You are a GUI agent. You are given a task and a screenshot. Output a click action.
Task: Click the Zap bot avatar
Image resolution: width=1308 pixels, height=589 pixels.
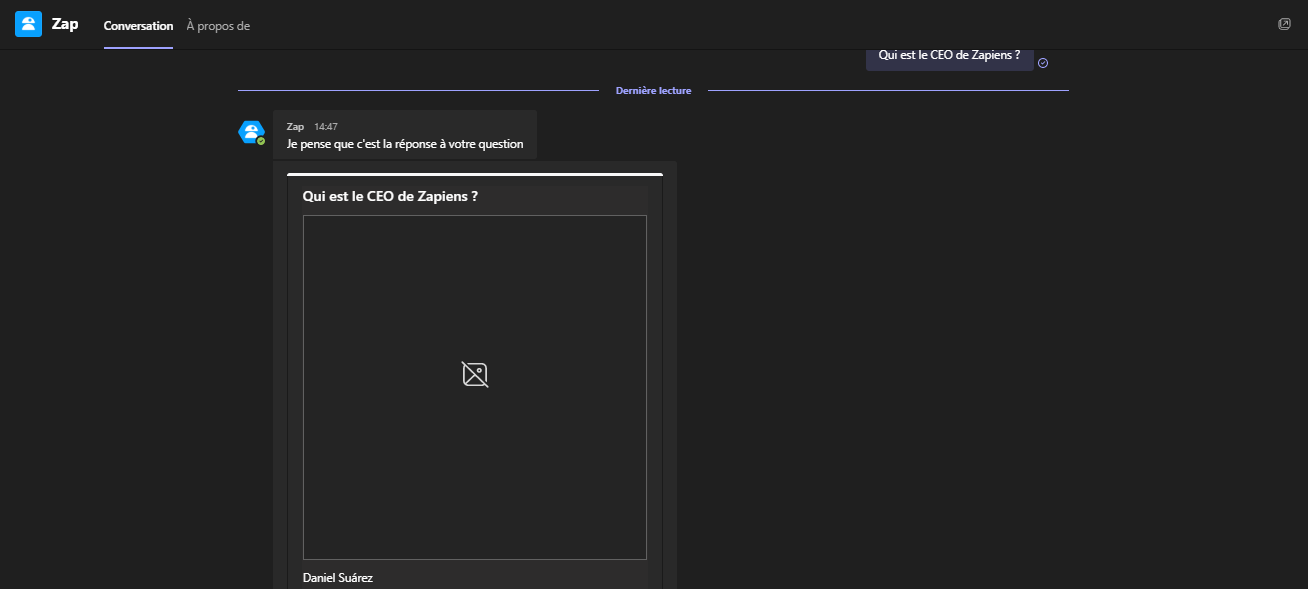coord(251,132)
